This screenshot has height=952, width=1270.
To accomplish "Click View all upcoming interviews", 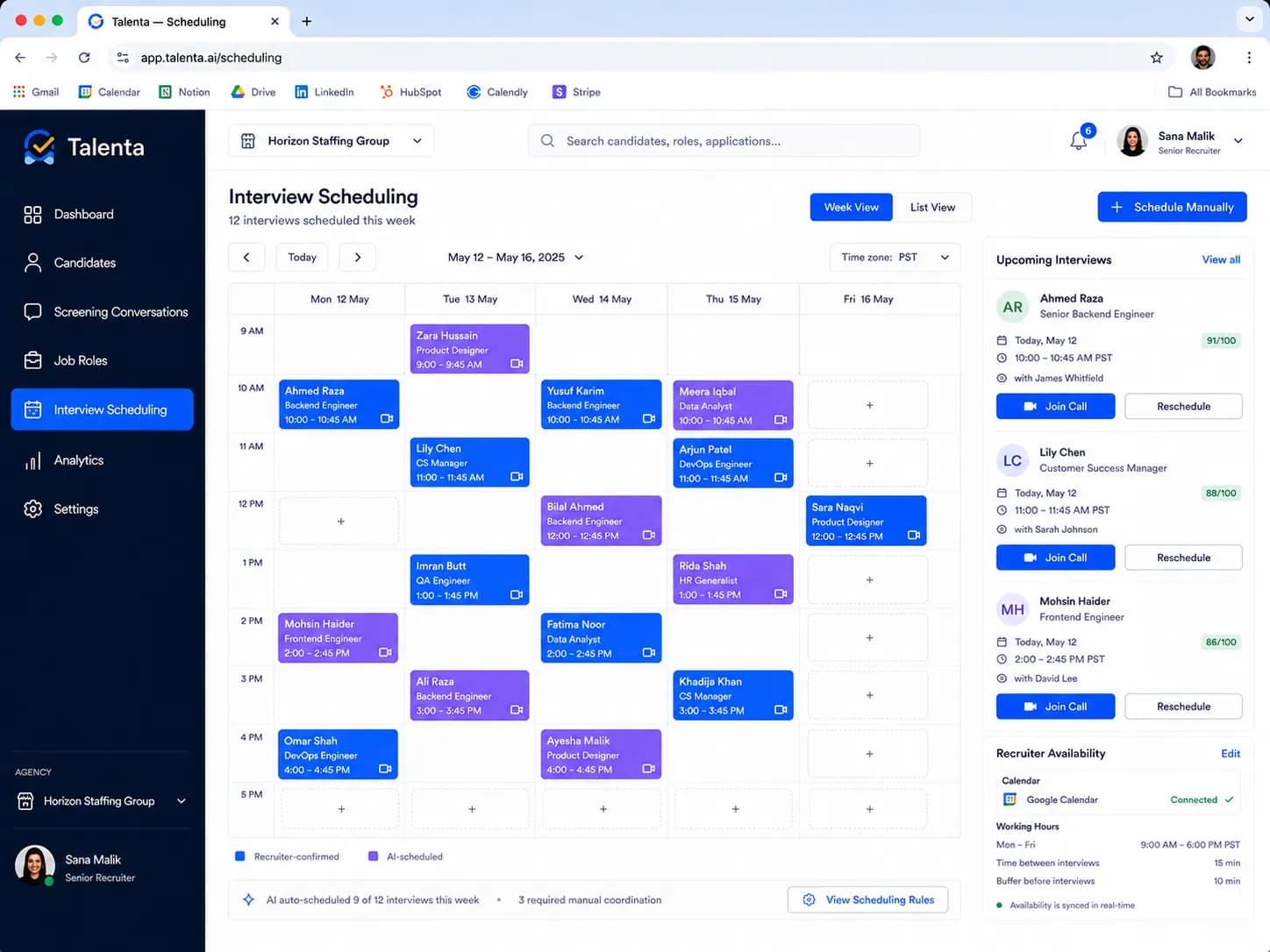I will pos(1221,259).
